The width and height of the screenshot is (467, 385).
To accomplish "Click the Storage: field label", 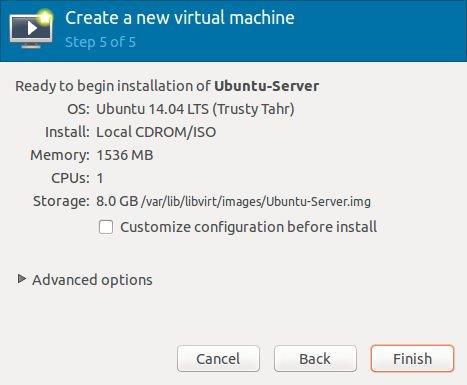I will [61, 201].
